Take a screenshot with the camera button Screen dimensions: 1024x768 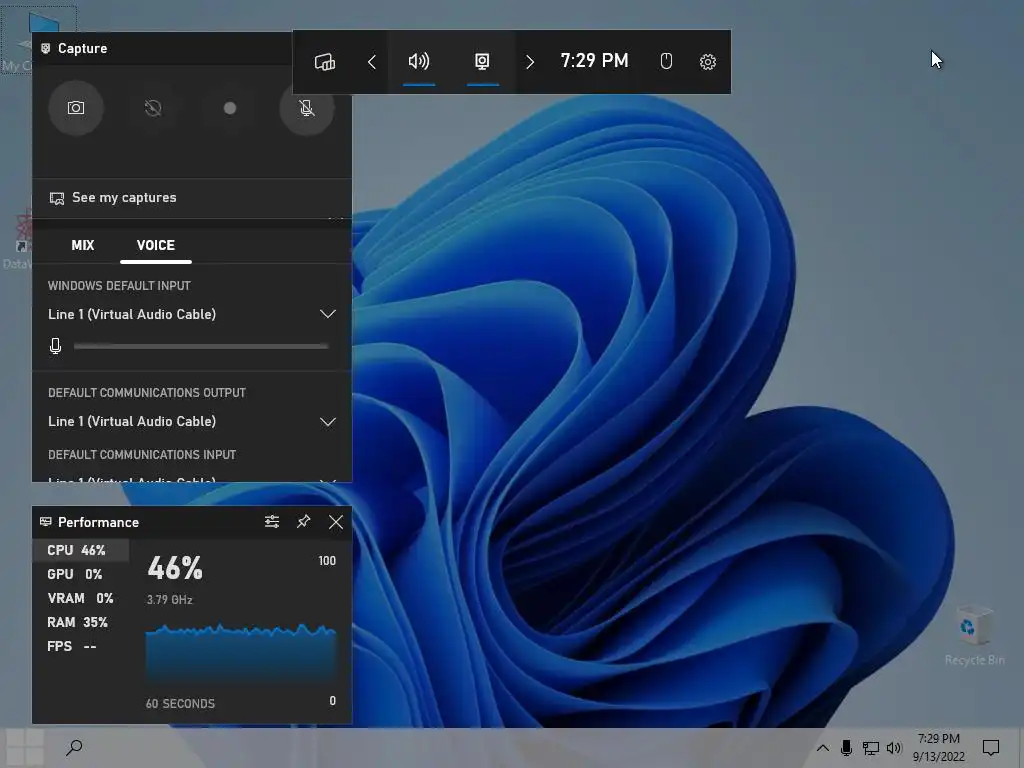click(76, 108)
